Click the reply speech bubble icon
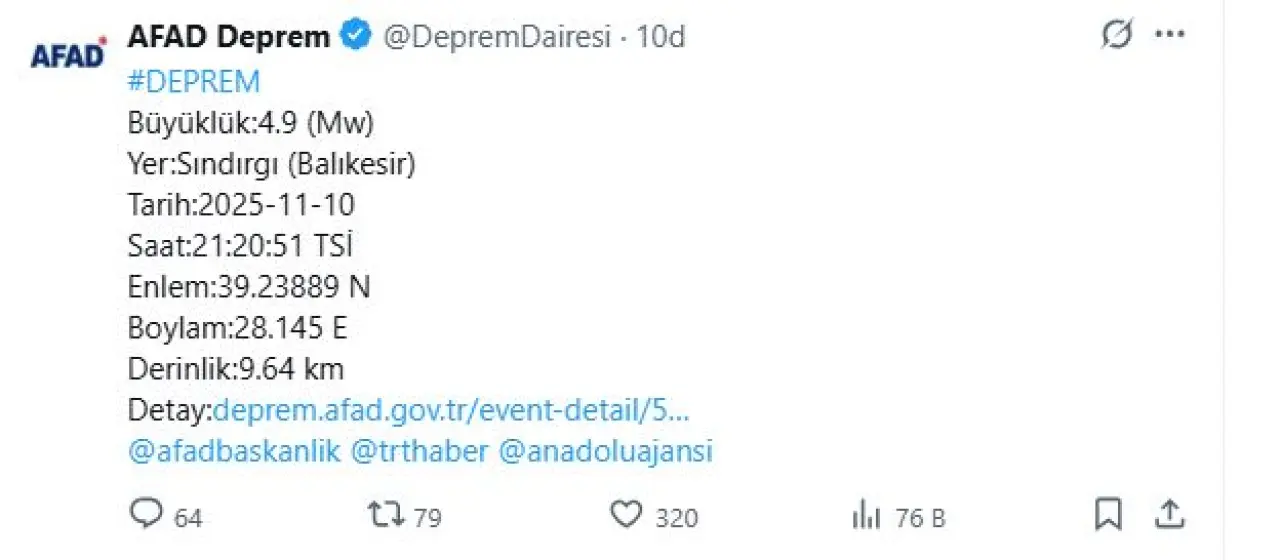Viewport: 1280px width, 560px height. pyautogui.click(x=146, y=514)
